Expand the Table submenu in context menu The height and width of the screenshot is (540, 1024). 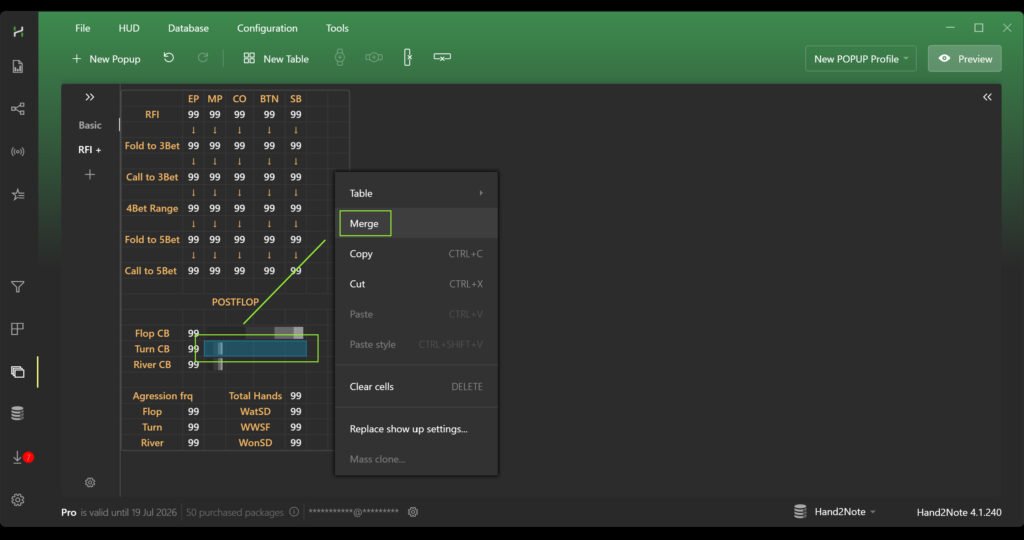click(415, 193)
